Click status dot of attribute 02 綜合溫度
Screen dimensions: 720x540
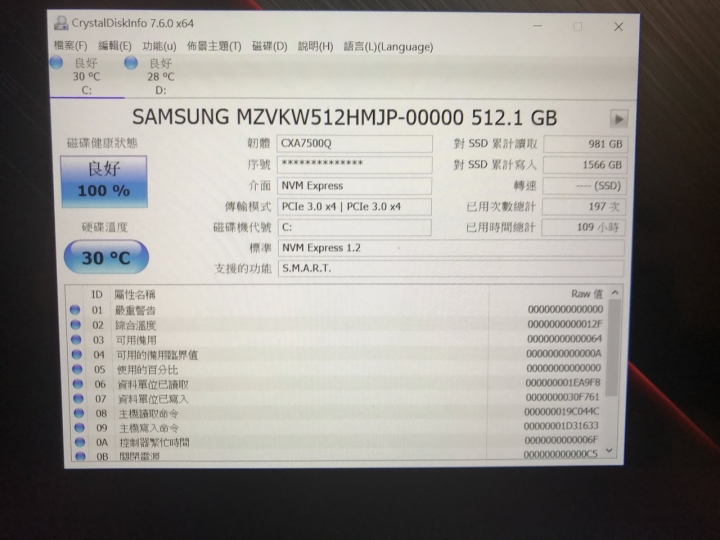[x=76, y=325]
